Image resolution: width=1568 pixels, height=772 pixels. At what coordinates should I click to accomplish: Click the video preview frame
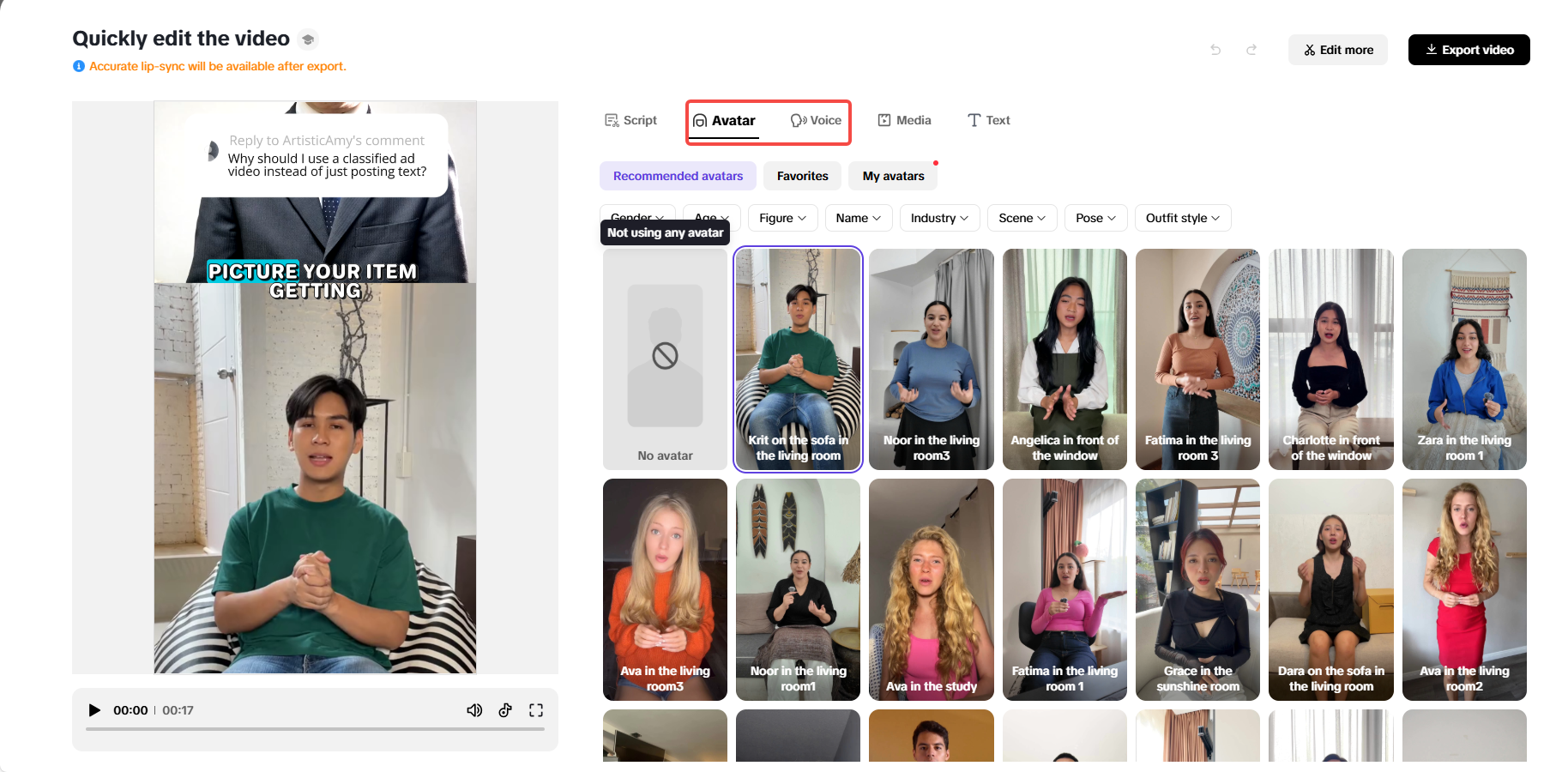point(315,388)
